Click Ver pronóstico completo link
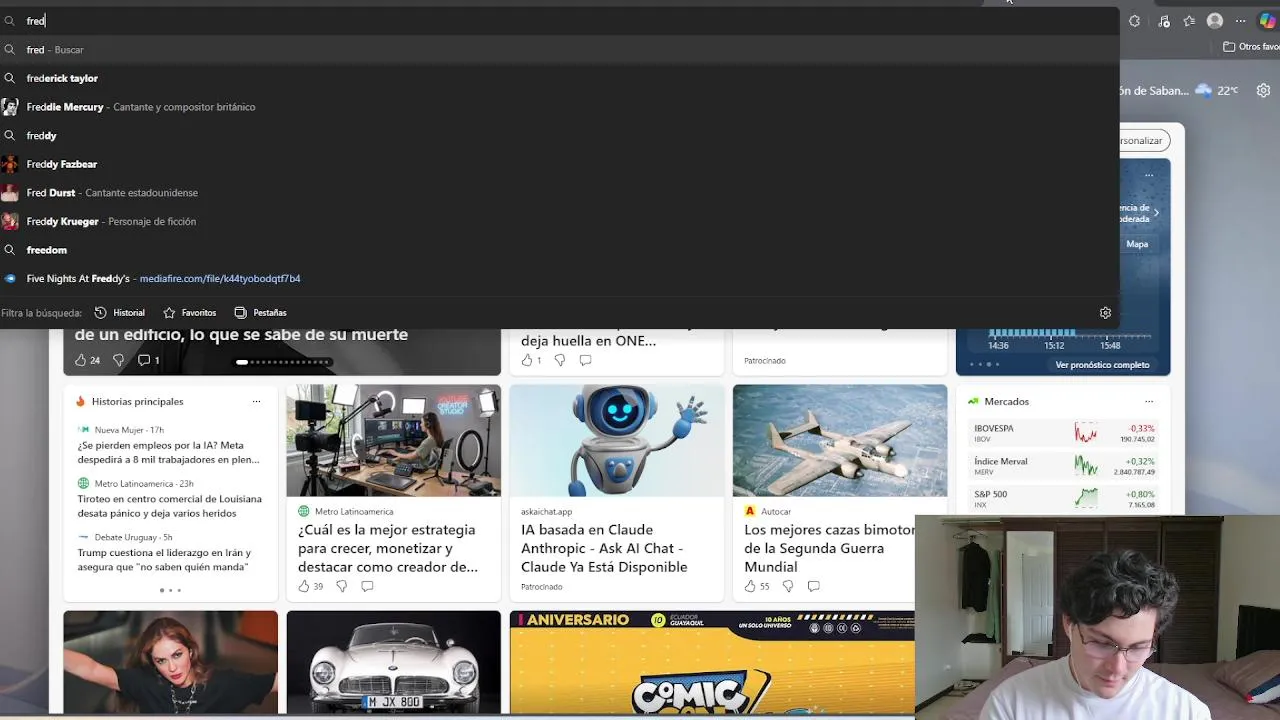This screenshot has height=720, width=1280. click(1102, 365)
